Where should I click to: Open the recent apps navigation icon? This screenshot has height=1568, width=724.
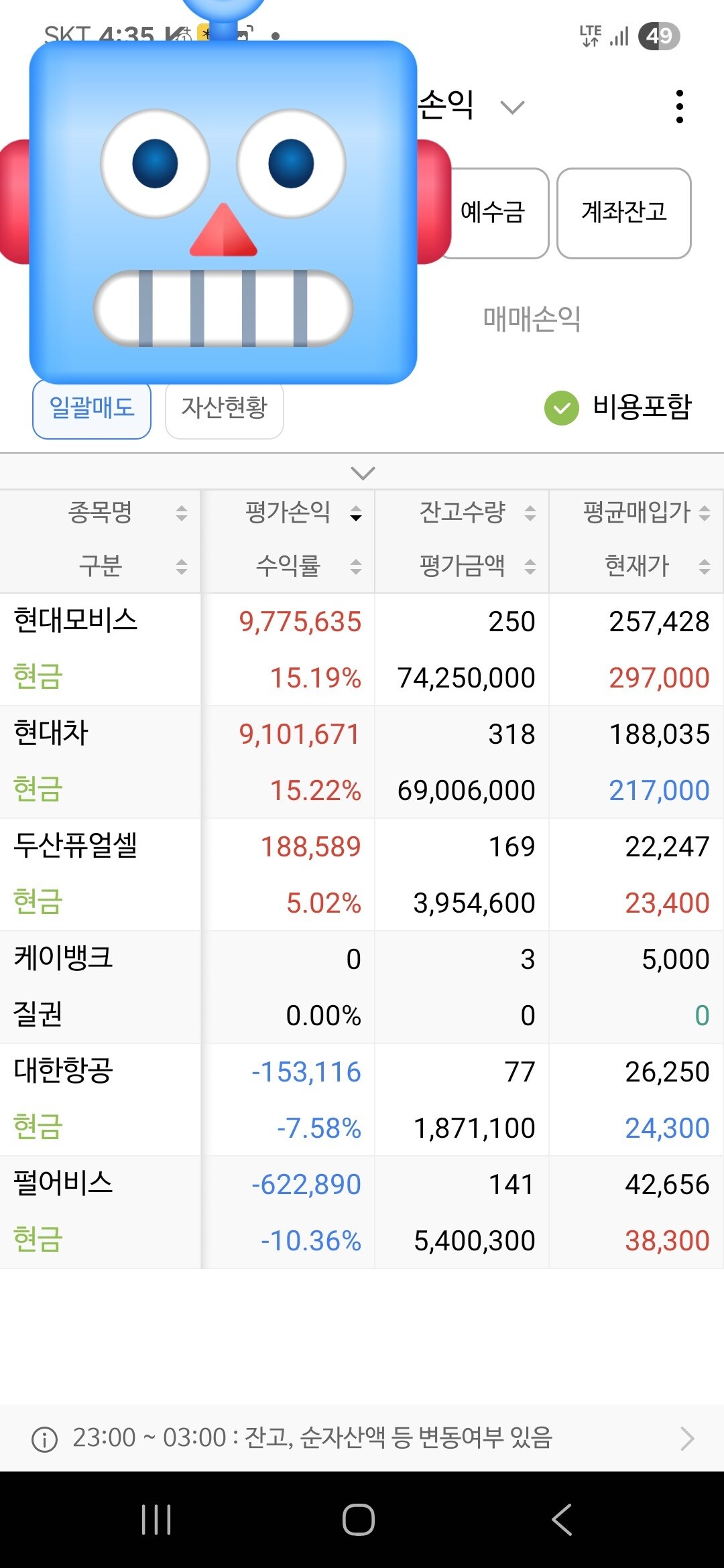156,1519
